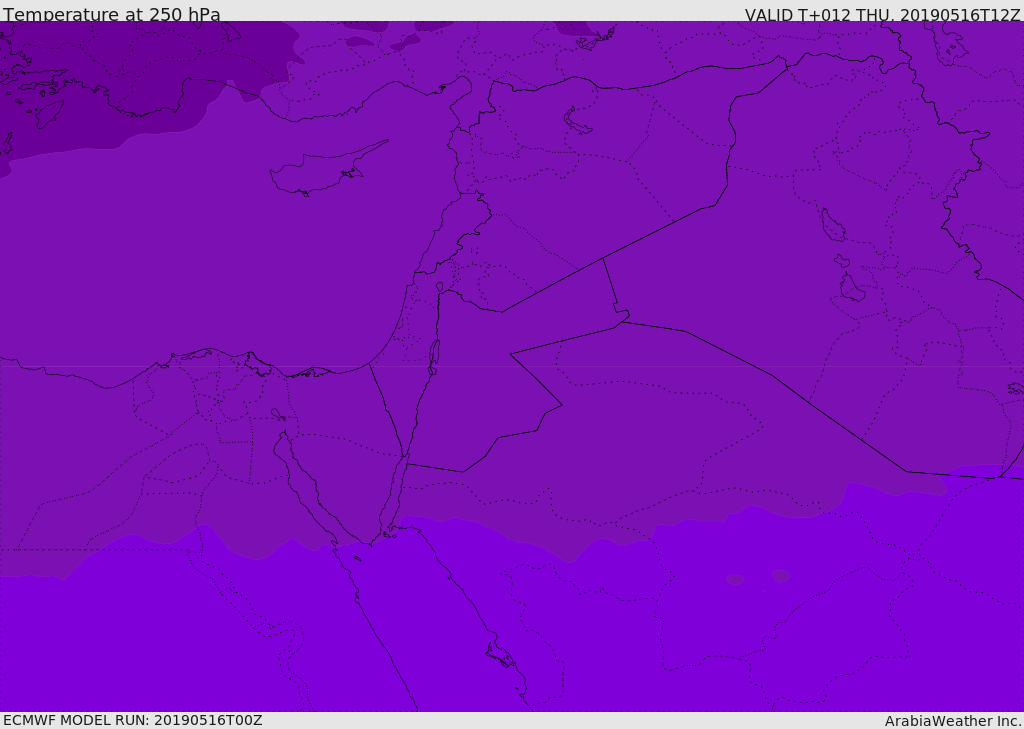Click the 'VALID T+012 THU. 20190516T12Z' label
The height and width of the screenshot is (729, 1024).
click(882, 14)
